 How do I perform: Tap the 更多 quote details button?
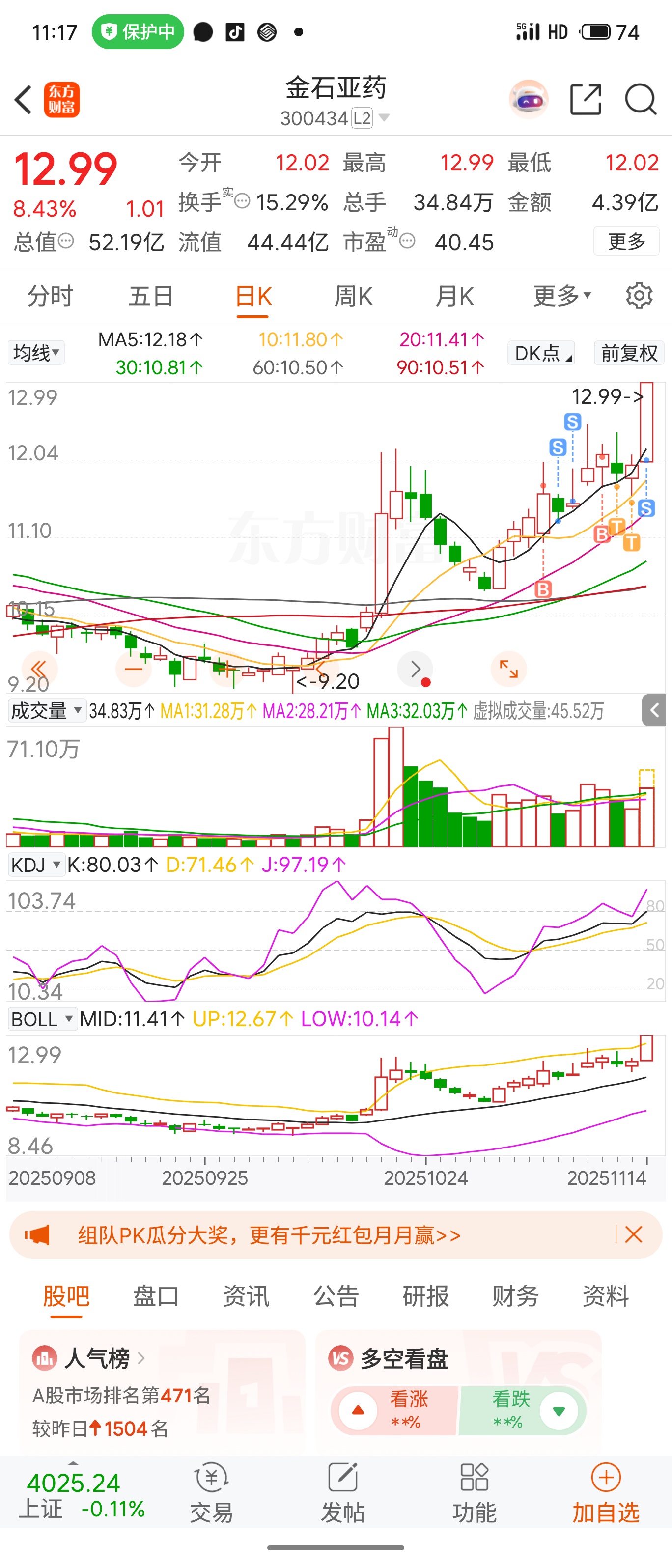point(626,241)
